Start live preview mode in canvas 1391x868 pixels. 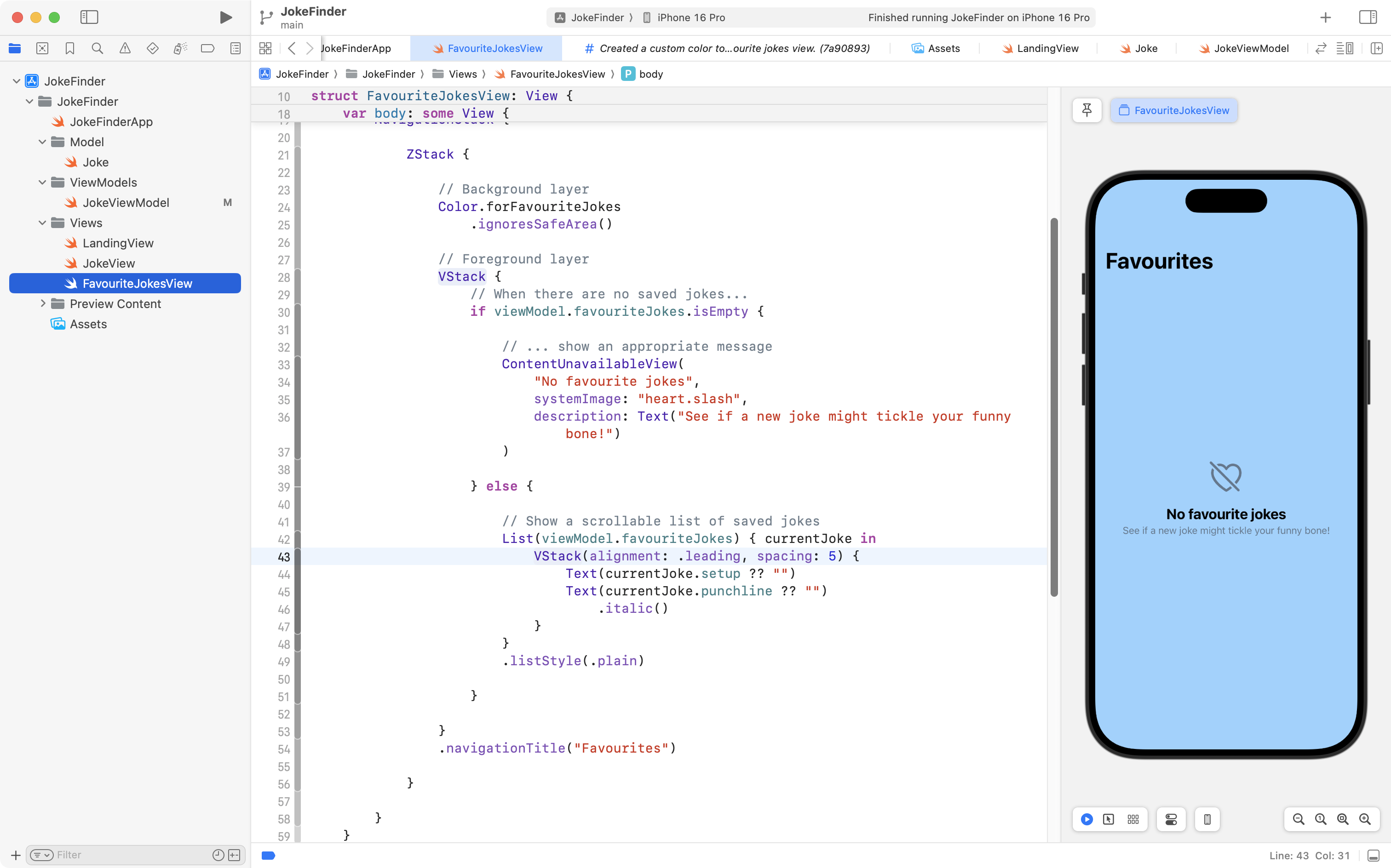pyautogui.click(x=1086, y=819)
